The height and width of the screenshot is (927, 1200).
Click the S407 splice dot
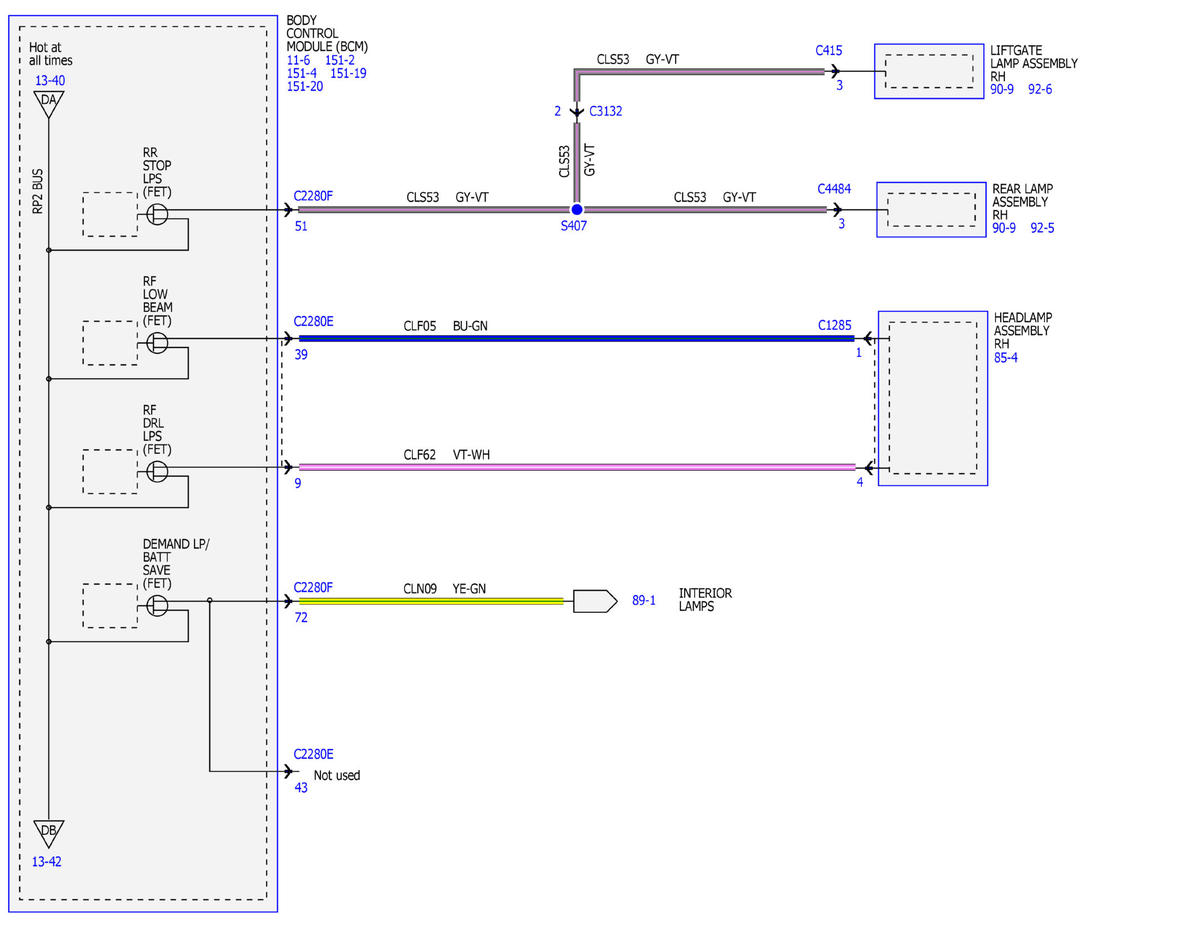576,210
